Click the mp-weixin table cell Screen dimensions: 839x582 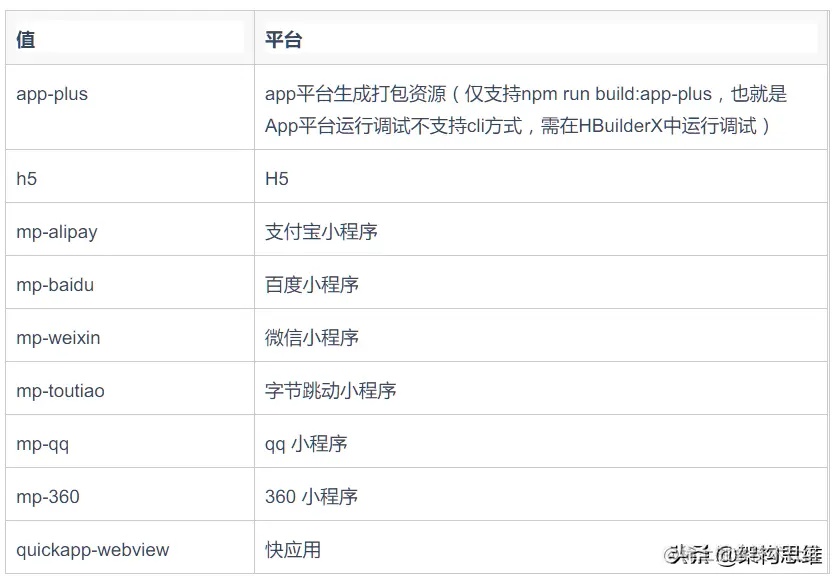pyautogui.click(x=54, y=337)
